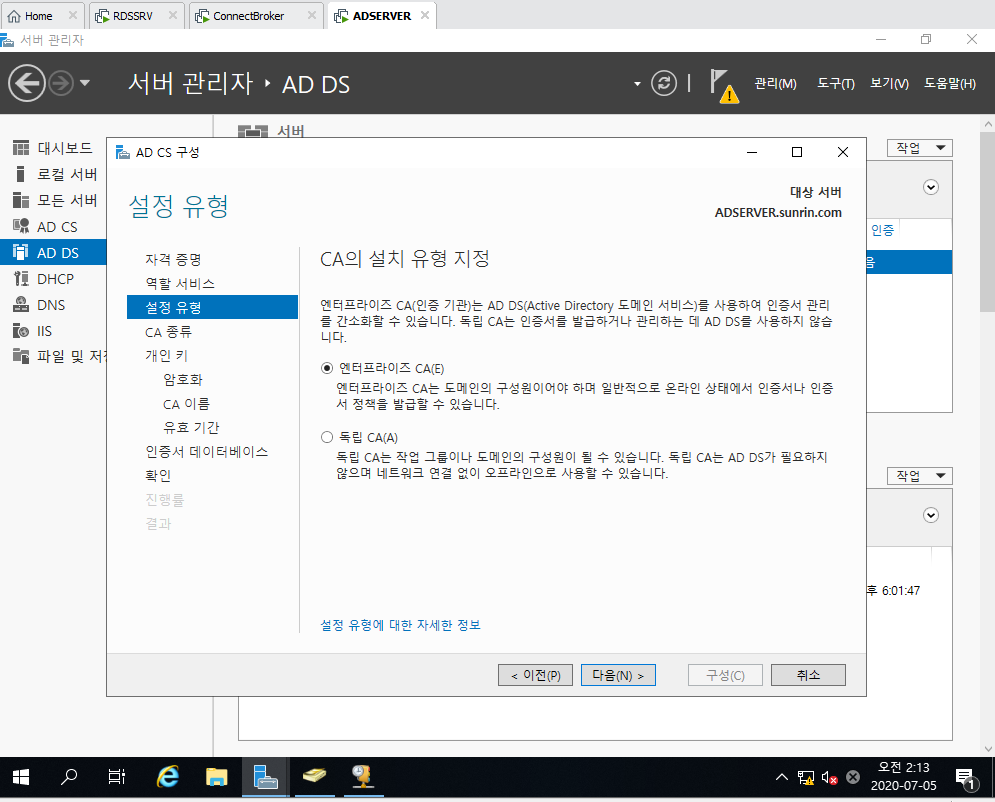Click the AD CS certificate icon in sidebar

point(21,227)
